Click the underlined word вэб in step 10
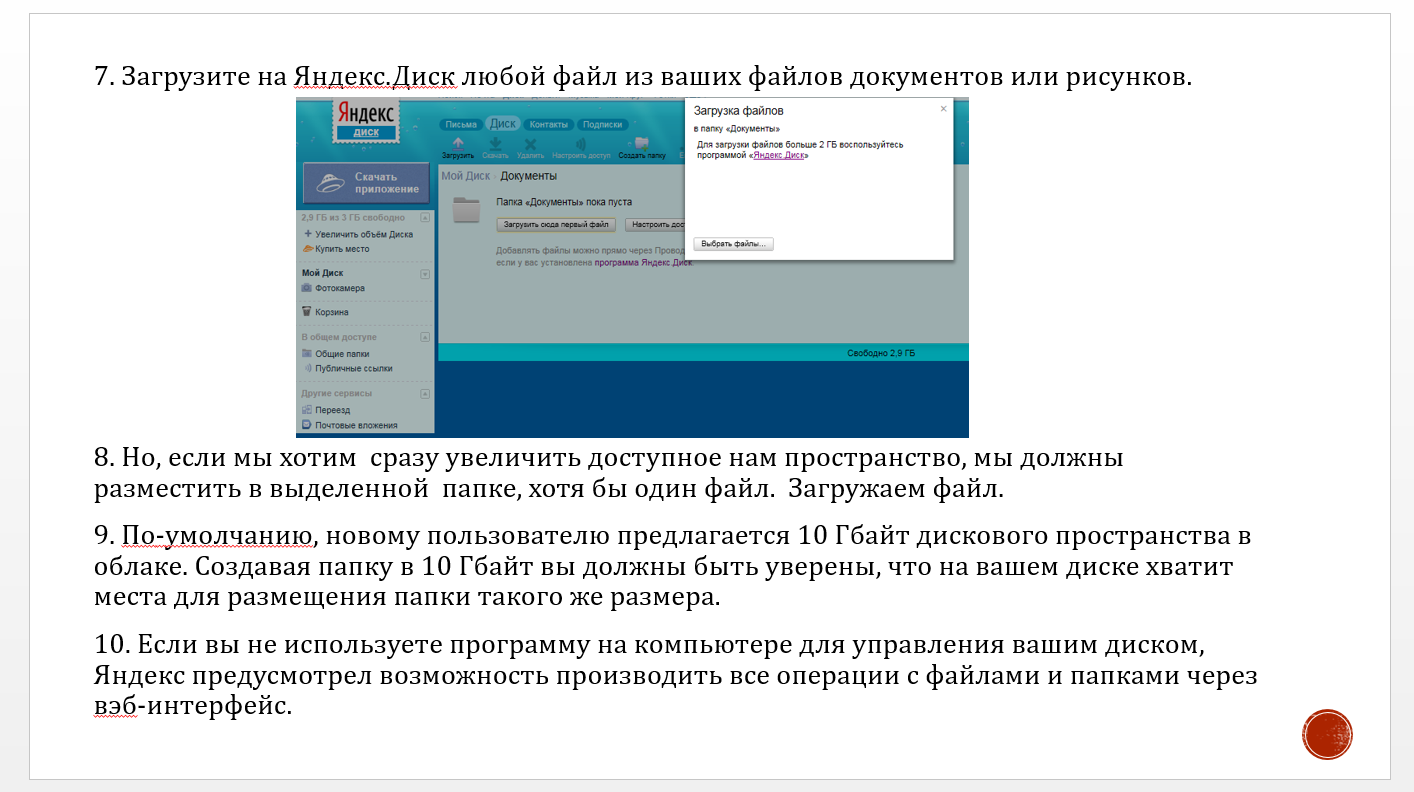The height and width of the screenshot is (792, 1414). [114, 706]
